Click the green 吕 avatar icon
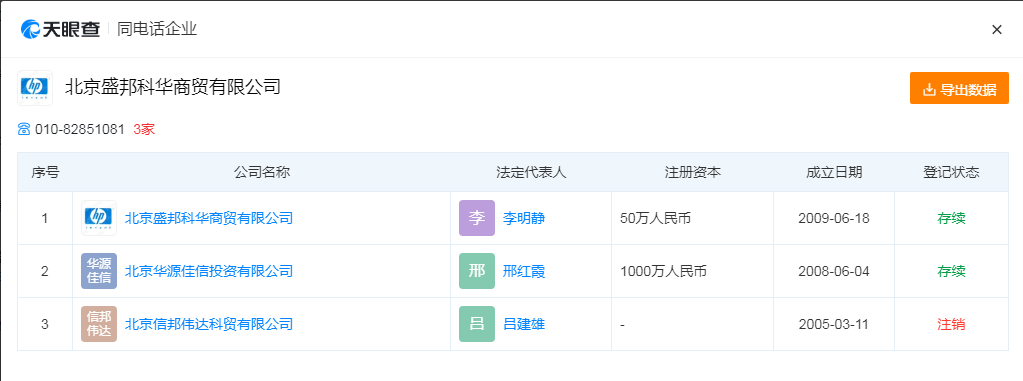Image resolution: width=1023 pixels, height=381 pixels. pos(477,324)
